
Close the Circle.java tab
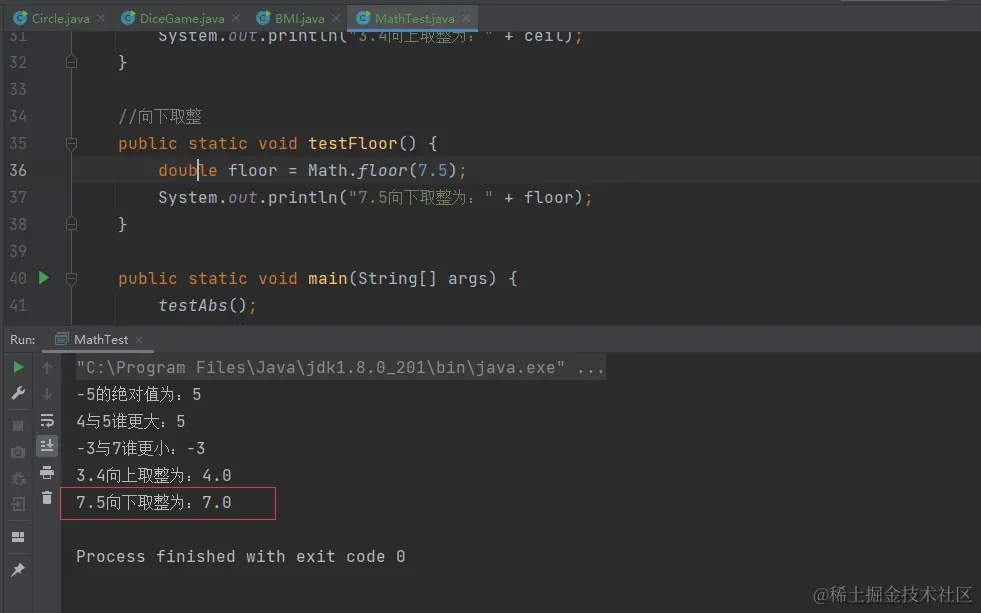101,18
